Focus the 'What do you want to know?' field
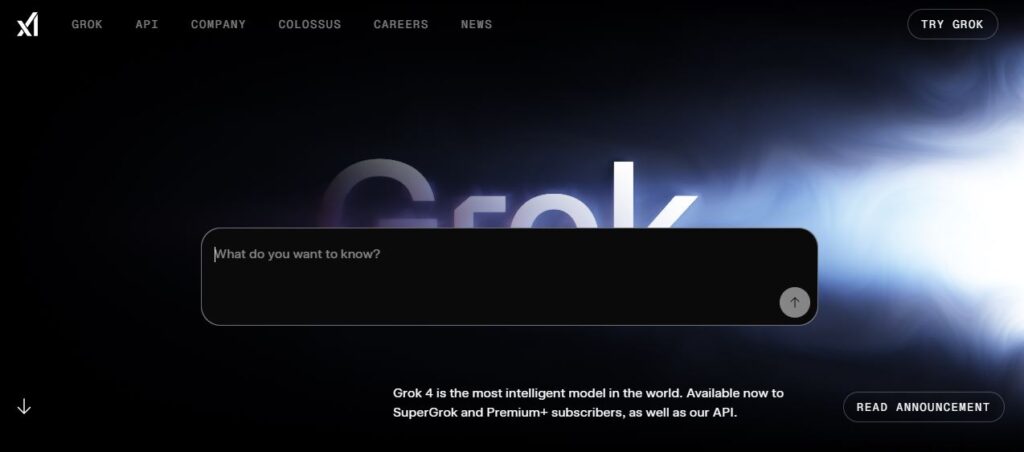Image resolution: width=1024 pixels, height=452 pixels. pyautogui.click(x=509, y=276)
